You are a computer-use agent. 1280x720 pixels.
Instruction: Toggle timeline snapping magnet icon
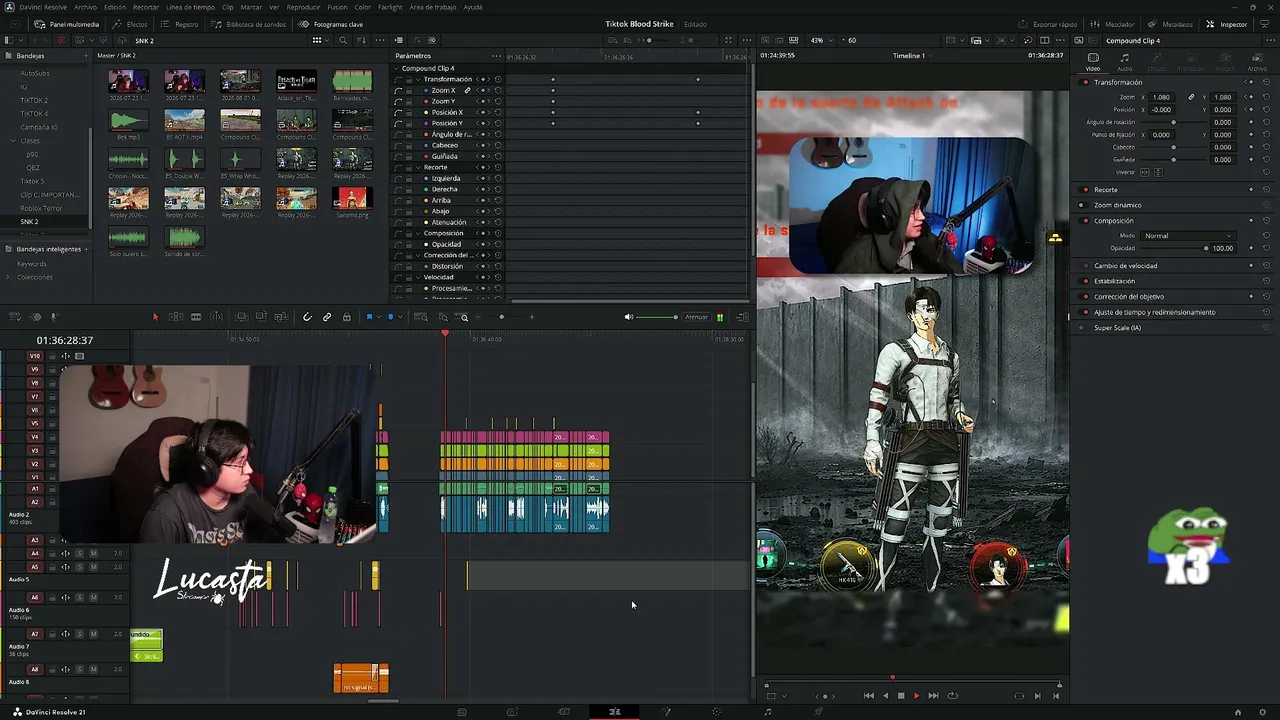tap(307, 317)
